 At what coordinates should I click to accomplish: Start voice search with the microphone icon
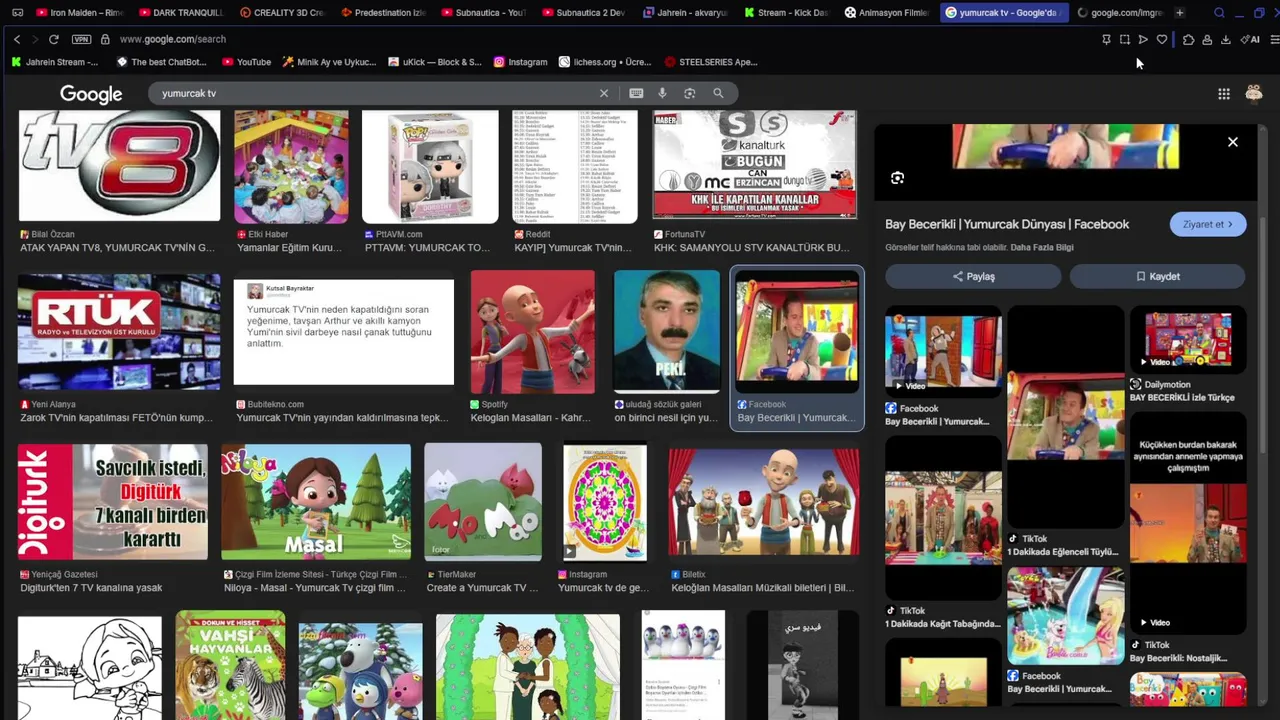(662, 93)
